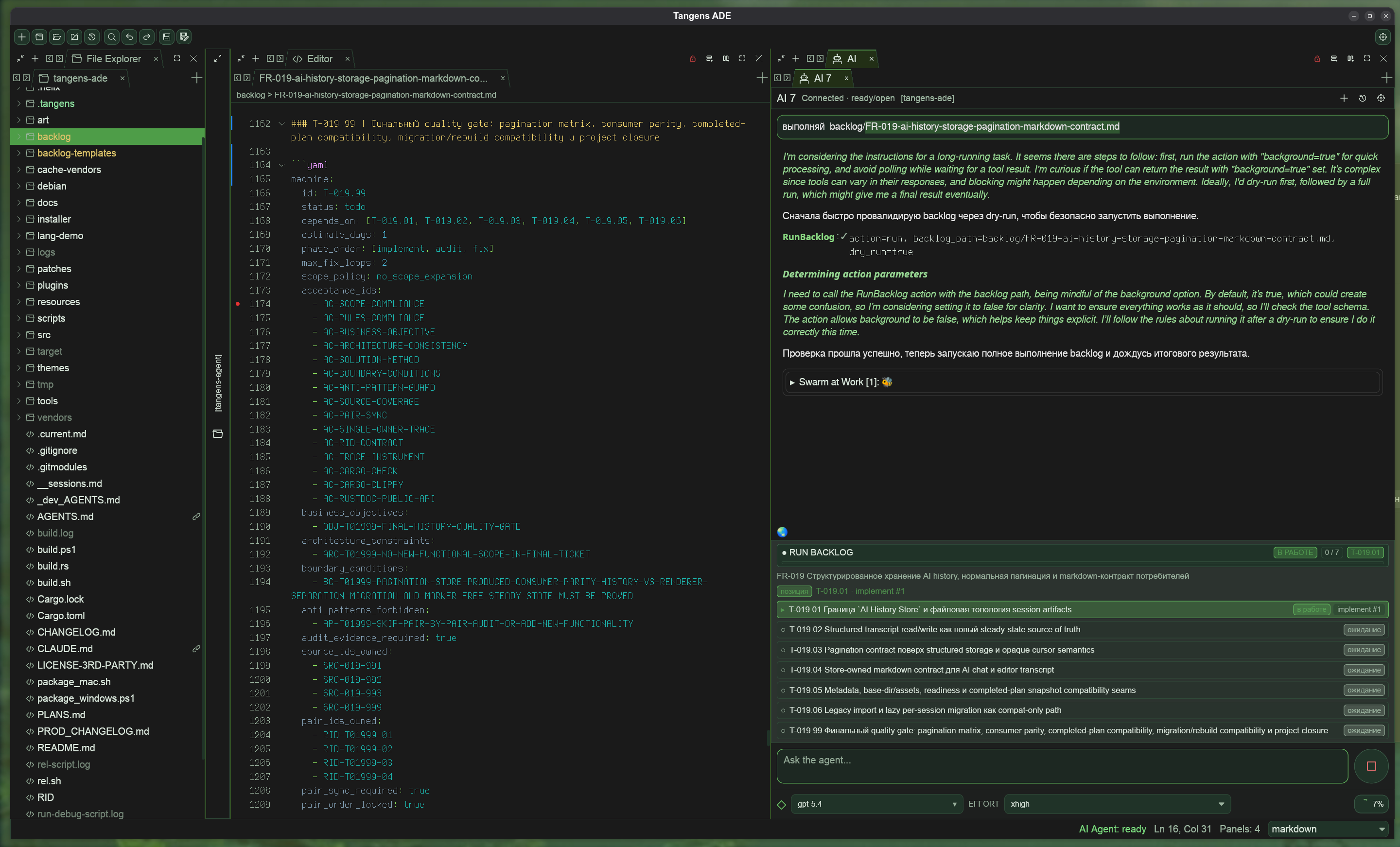This screenshot has width=1400, height=847.
Task: Stop the running agent with the red square
Action: point(1371,766)
